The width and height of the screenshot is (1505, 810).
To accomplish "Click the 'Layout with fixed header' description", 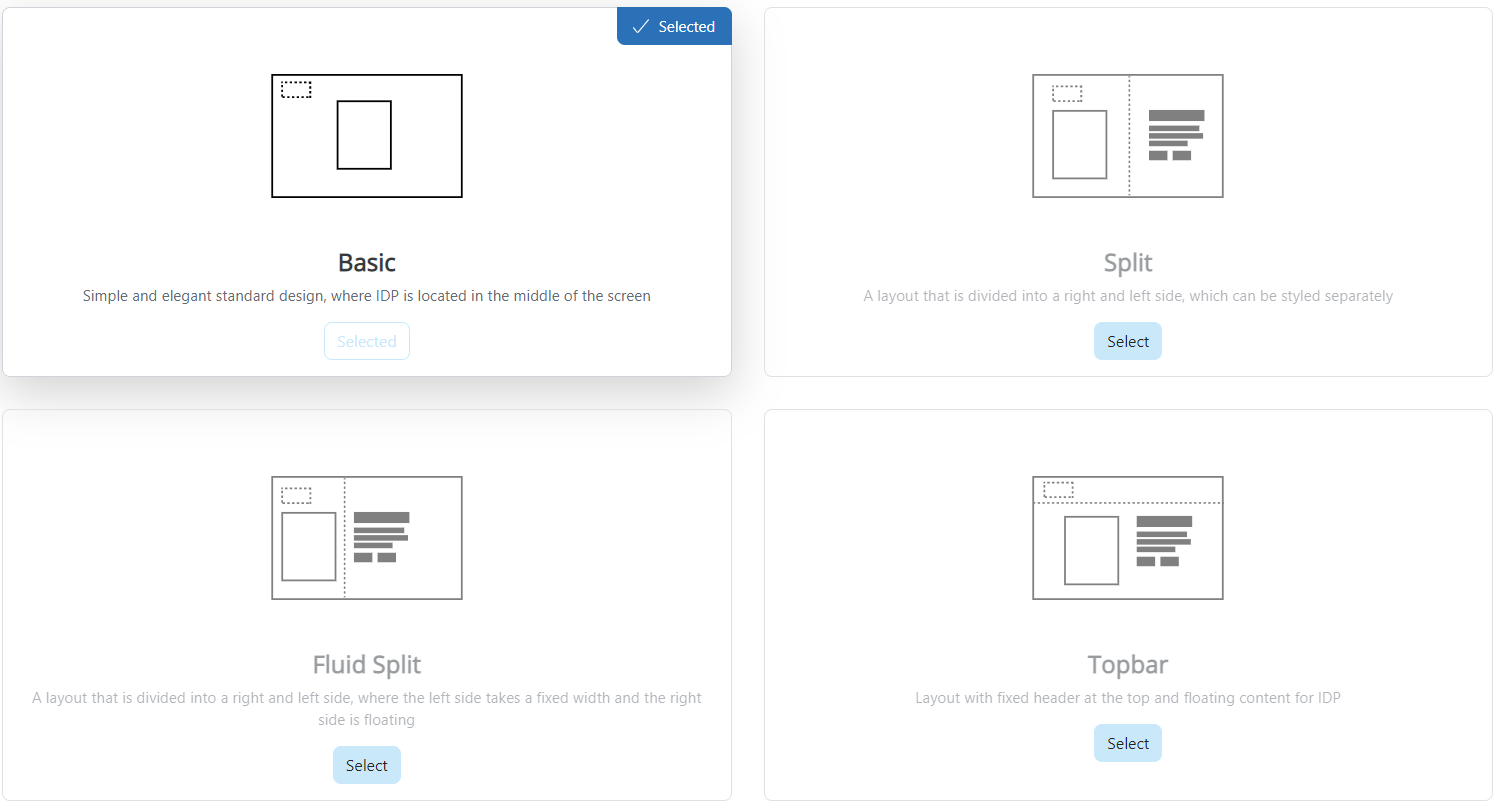I will [x=1128, y=698].
